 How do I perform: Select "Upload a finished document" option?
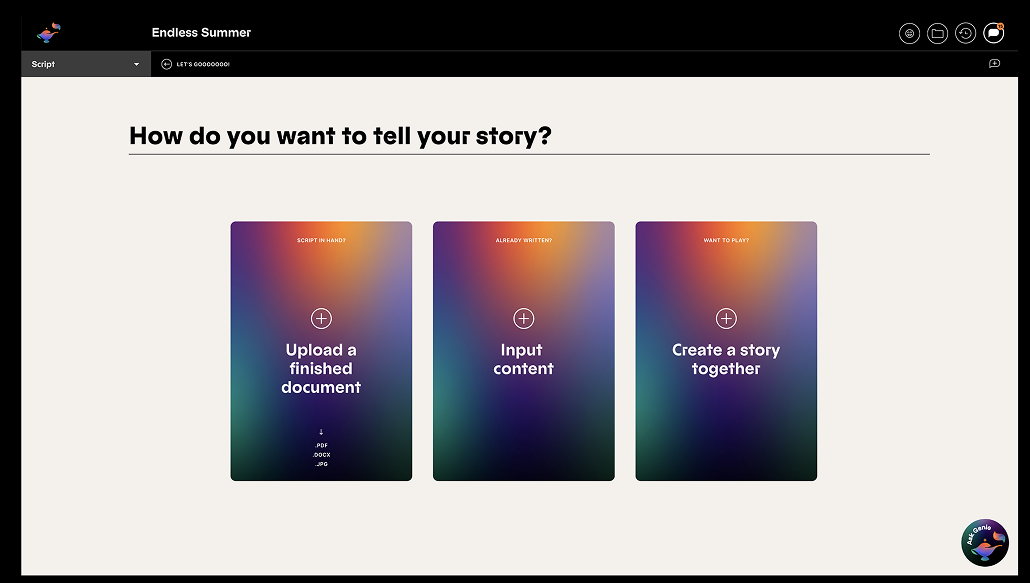point(321,368)
